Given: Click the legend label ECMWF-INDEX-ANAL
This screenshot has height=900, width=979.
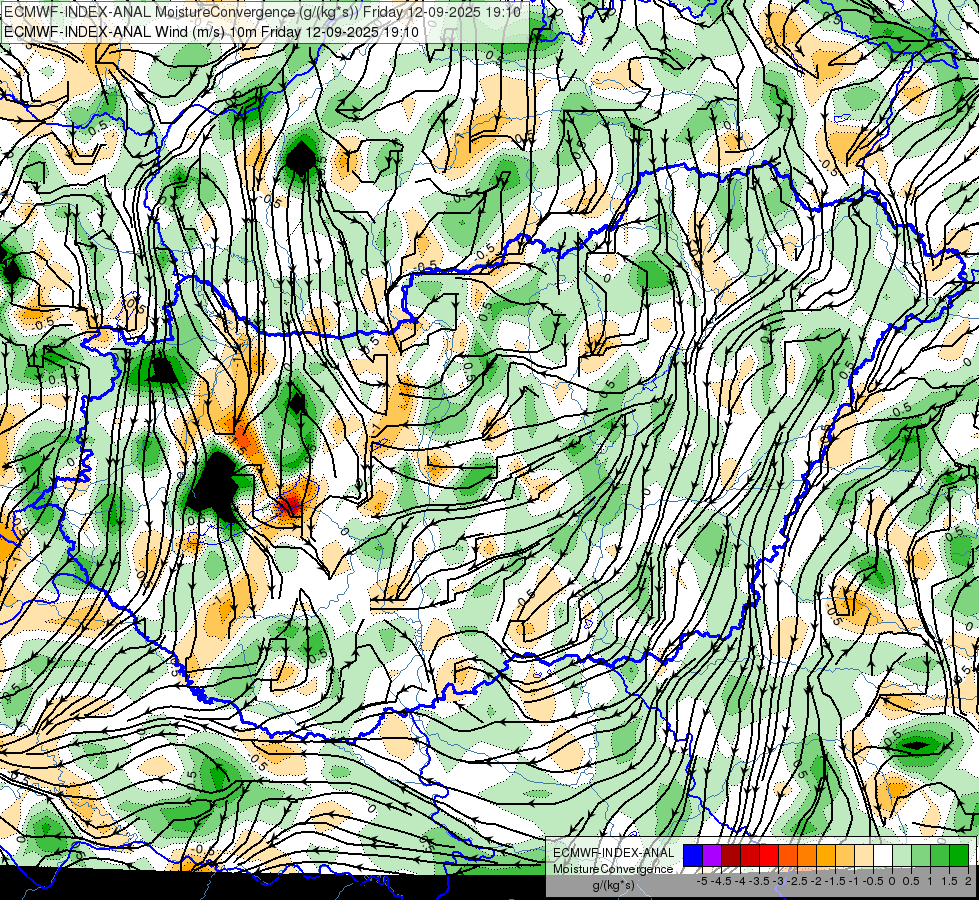Looking at the screenshot, I should pos(614,853).
